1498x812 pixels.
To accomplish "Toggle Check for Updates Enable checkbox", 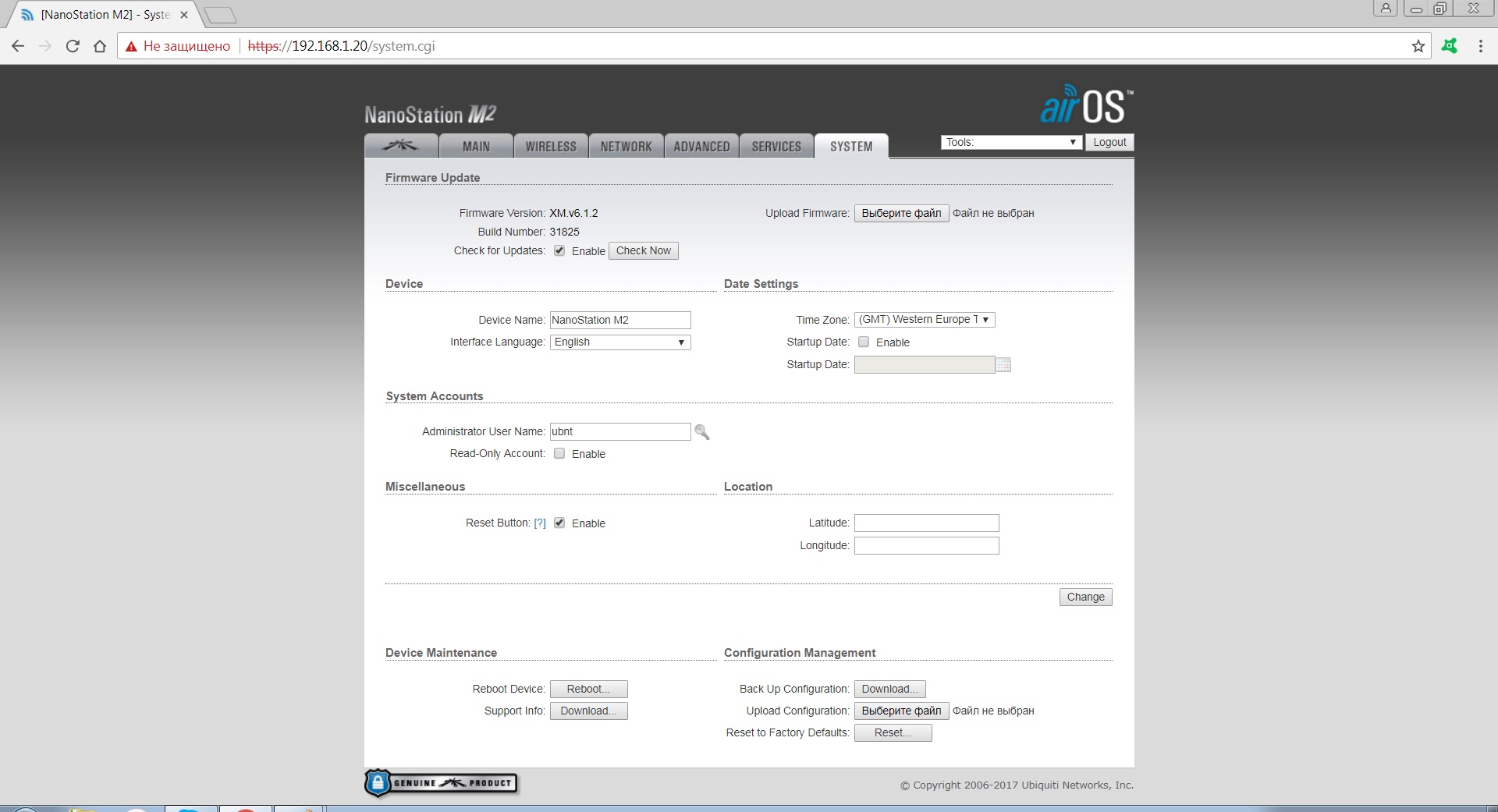I will (x=559, y=250).
